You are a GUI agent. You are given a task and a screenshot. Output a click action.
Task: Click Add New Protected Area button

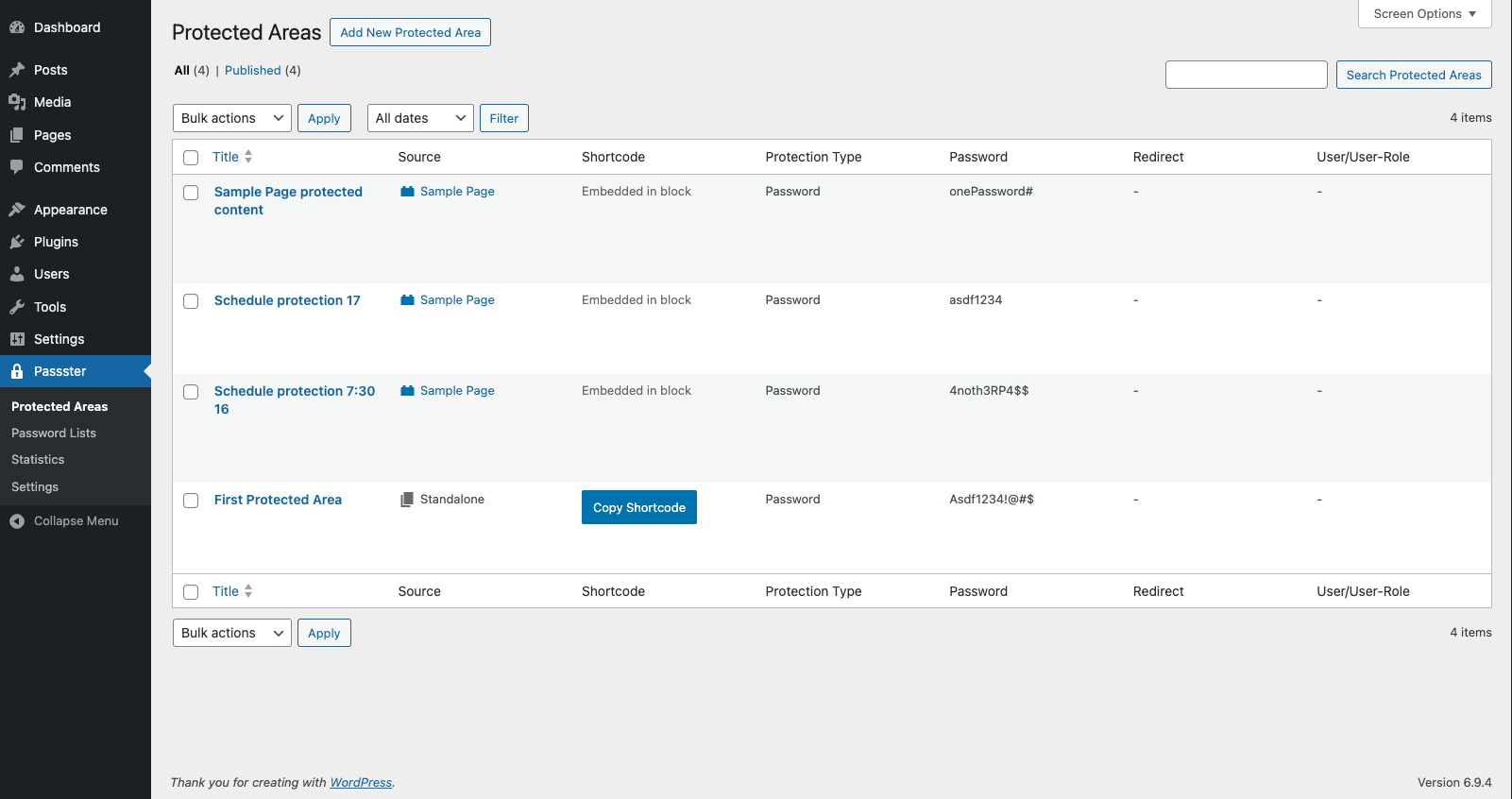(x=410, y=32)
